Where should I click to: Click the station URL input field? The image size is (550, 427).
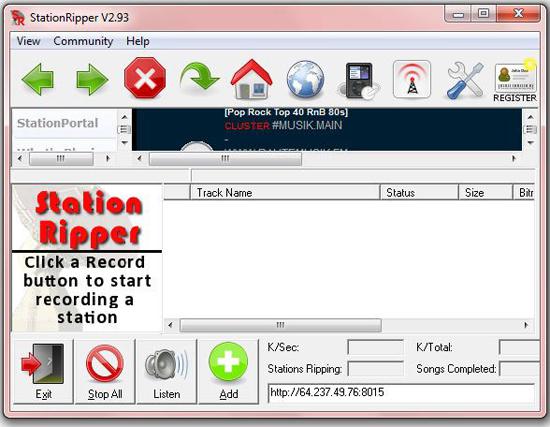(x=401, y=393)
